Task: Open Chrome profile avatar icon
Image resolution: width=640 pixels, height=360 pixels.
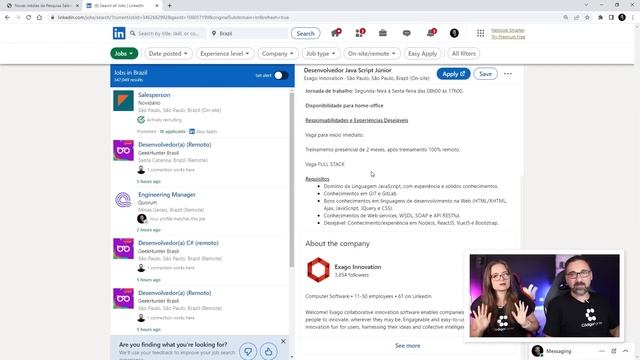Action: 622,17
